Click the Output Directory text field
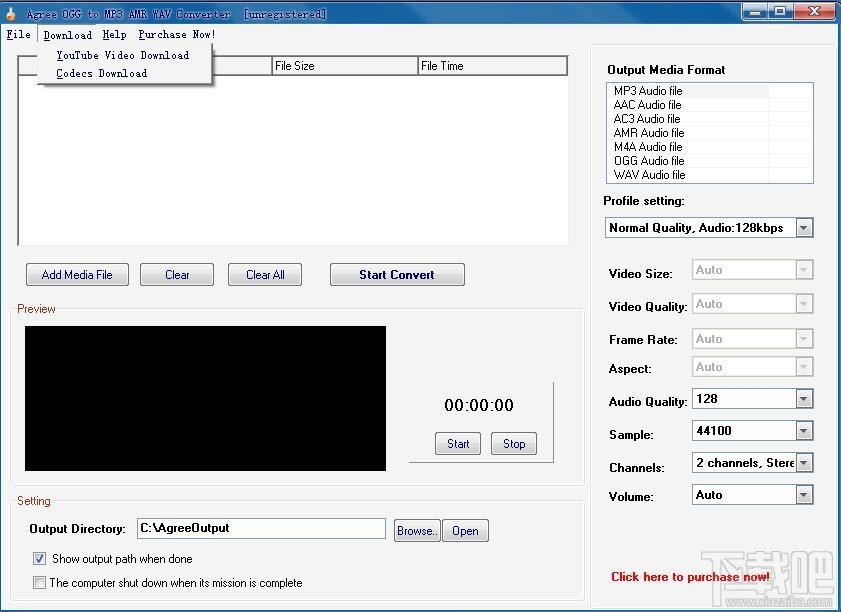Screen dimensions: 841x612 click(x=261, y=528)
